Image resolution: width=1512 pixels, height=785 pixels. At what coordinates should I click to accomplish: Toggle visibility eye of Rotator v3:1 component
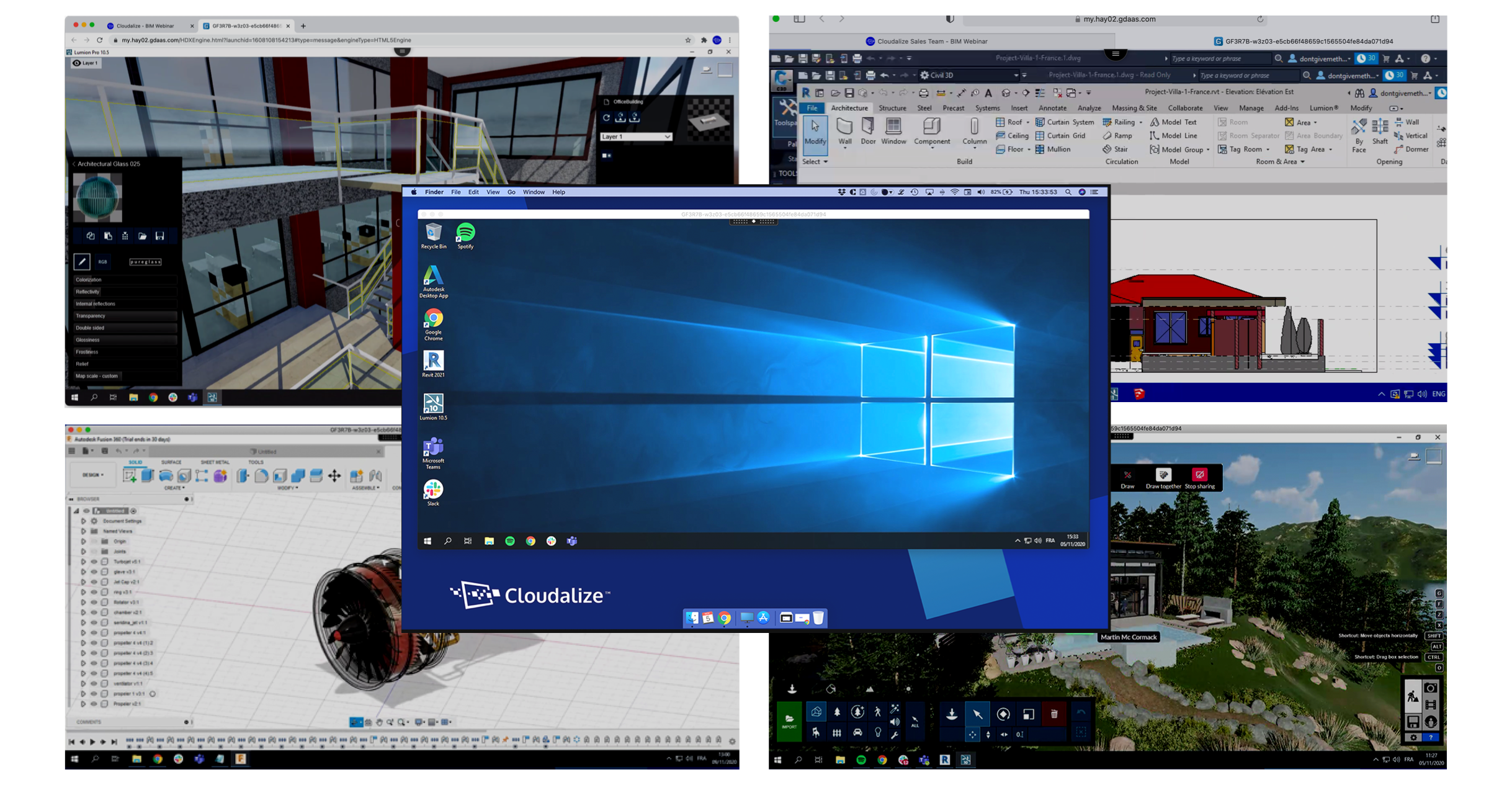94,602
